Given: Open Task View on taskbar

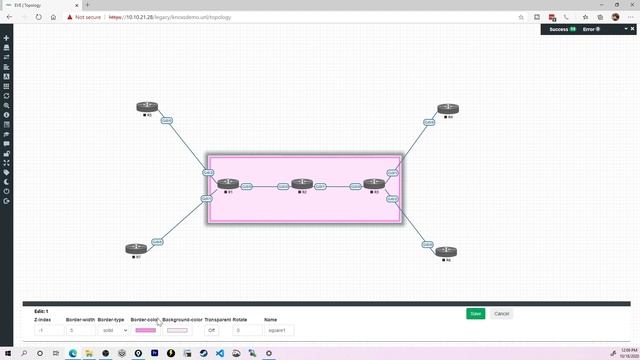Looking at the screenshot, I should tap(56, 353).
